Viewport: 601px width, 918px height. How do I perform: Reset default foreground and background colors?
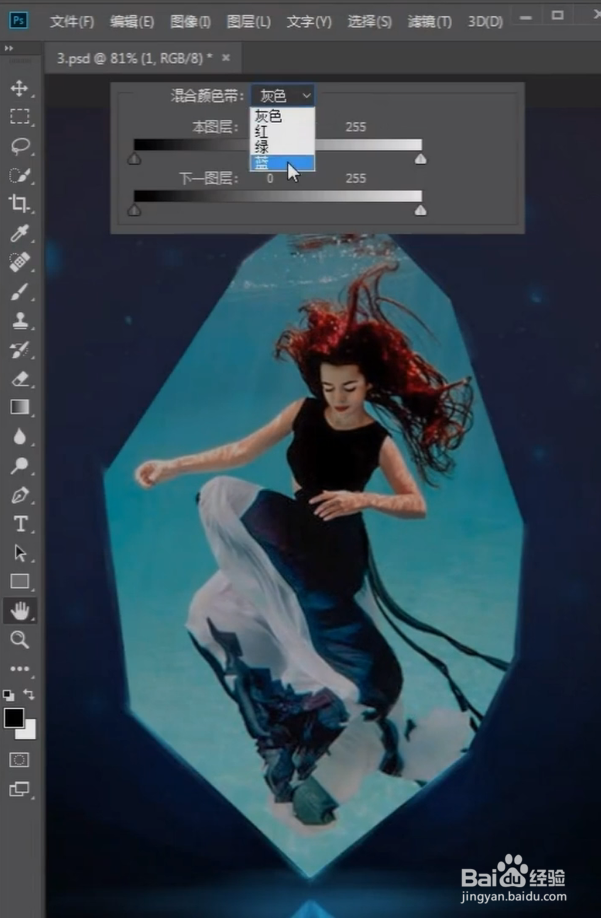click(8, 695)
